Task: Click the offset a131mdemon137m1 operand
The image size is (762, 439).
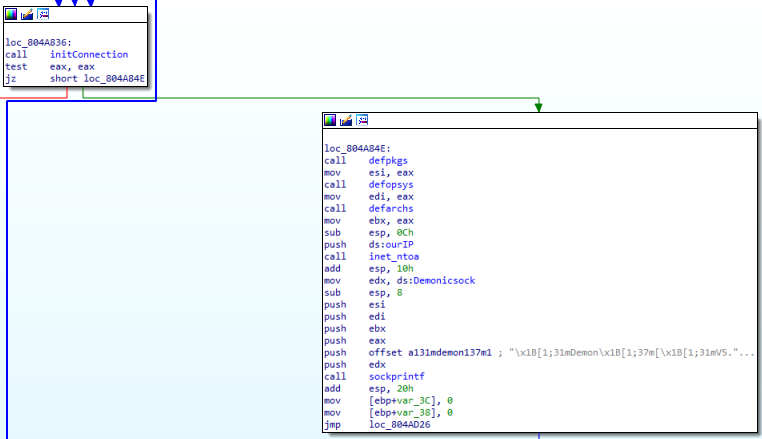Action: click(x=430, y=352)
